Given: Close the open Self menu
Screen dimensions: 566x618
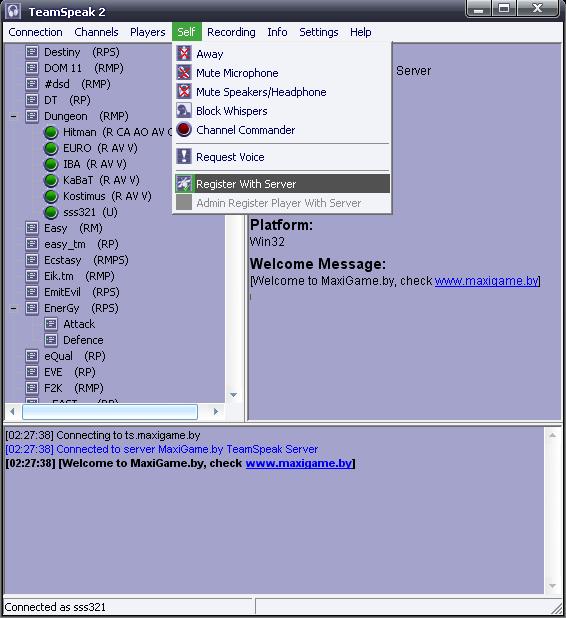Looking at the screenshot, I should [x=186, y=32].
